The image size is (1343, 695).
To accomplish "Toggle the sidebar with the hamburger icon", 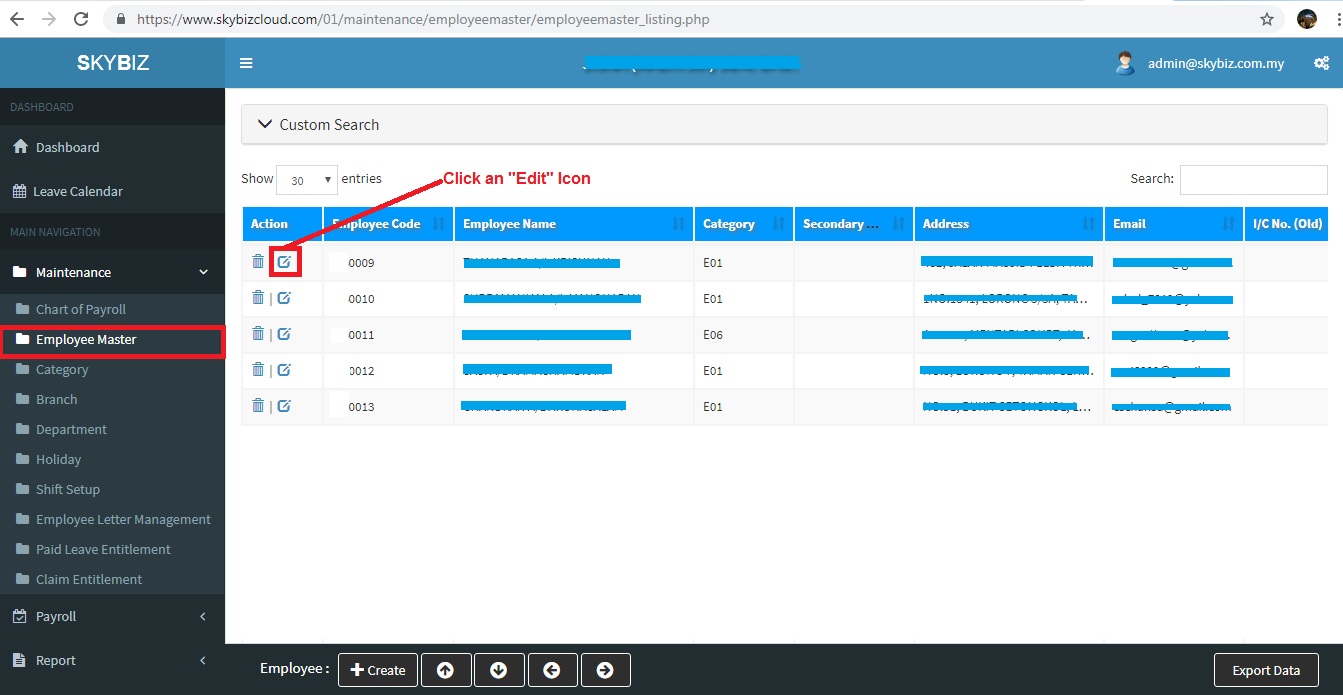I will (x=246, y=63).
